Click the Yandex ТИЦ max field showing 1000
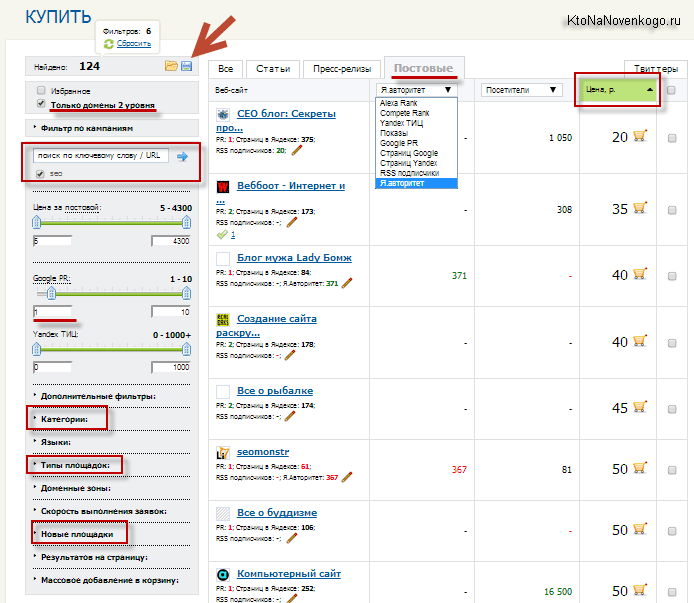 coord(171,367)
